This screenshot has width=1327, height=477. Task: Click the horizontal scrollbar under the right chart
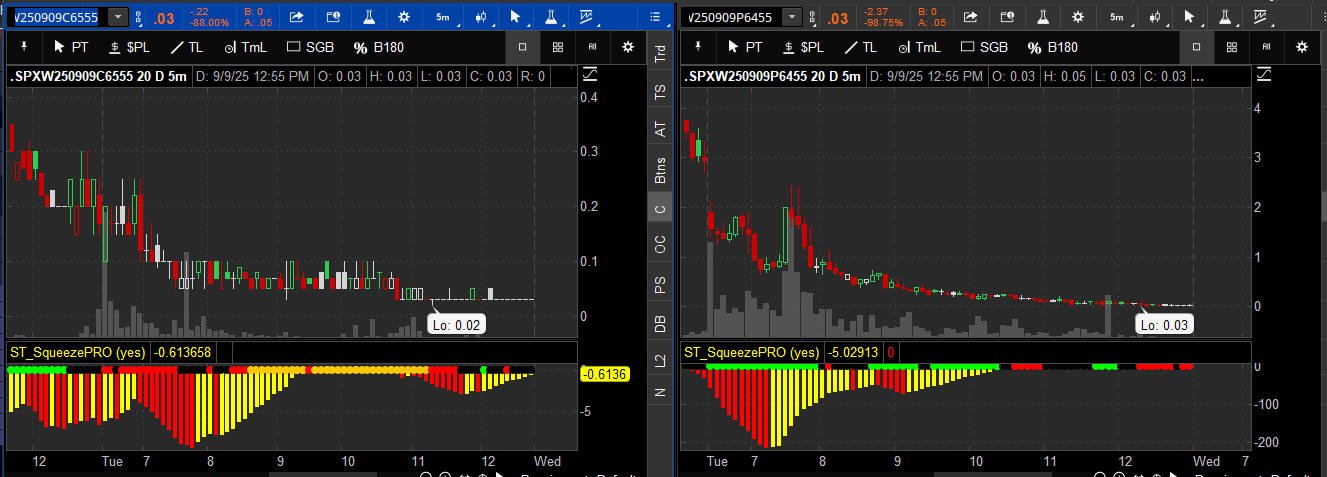coord(960,474)
